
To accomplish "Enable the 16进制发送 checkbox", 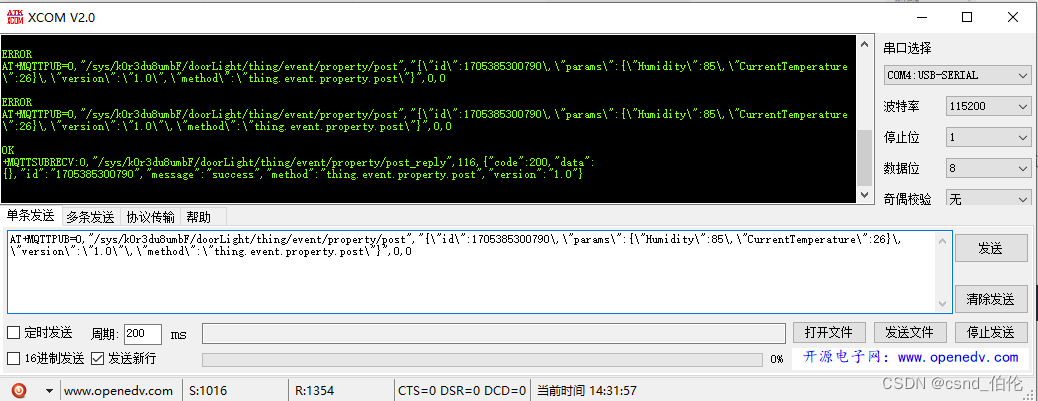I will (13, 359).
